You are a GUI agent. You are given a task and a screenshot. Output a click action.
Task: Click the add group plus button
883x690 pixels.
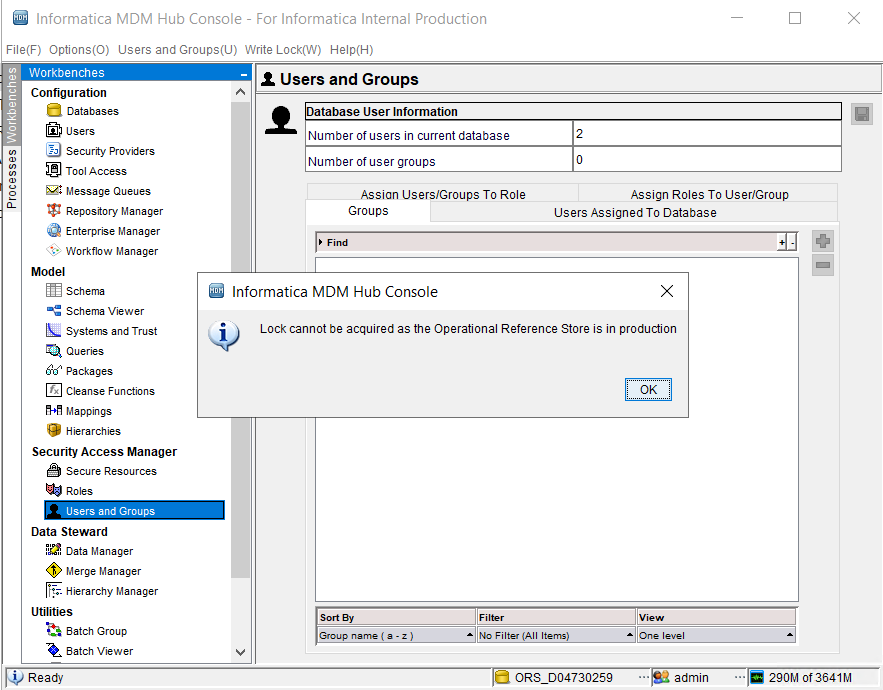point(823,241)
